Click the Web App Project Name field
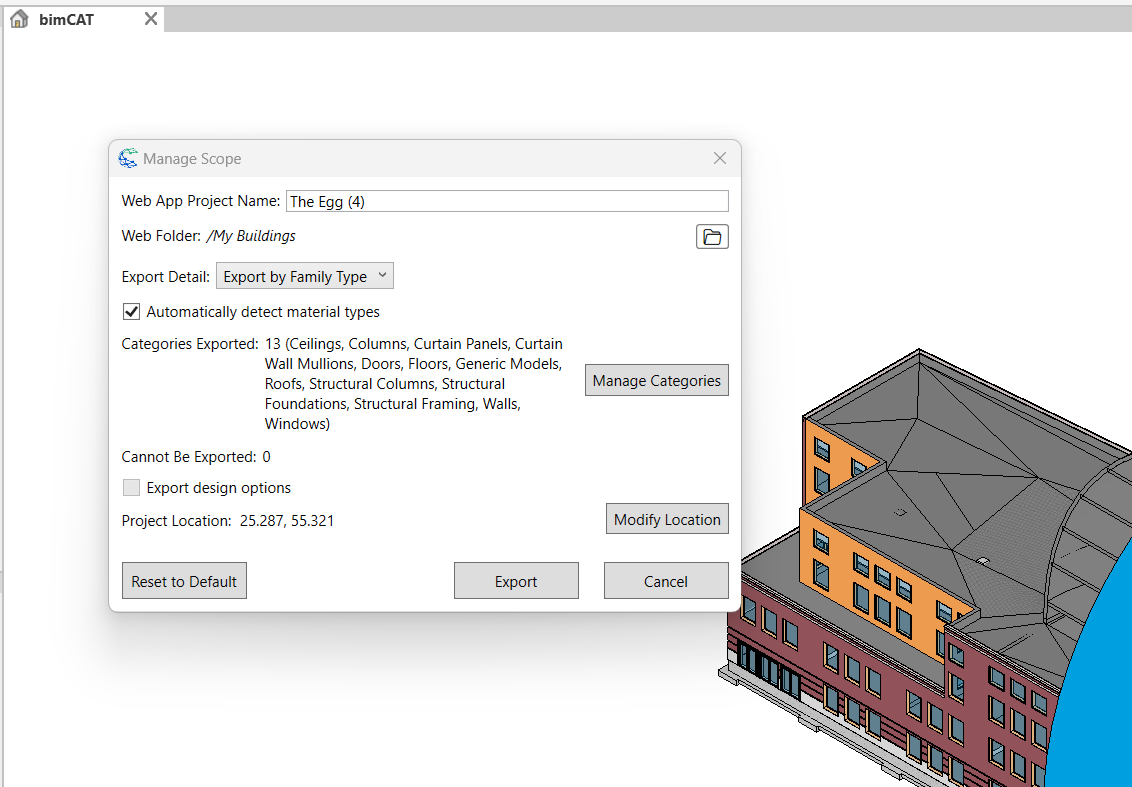Image resolution: width=1132 pixels, height=787 pixels. 507,201
